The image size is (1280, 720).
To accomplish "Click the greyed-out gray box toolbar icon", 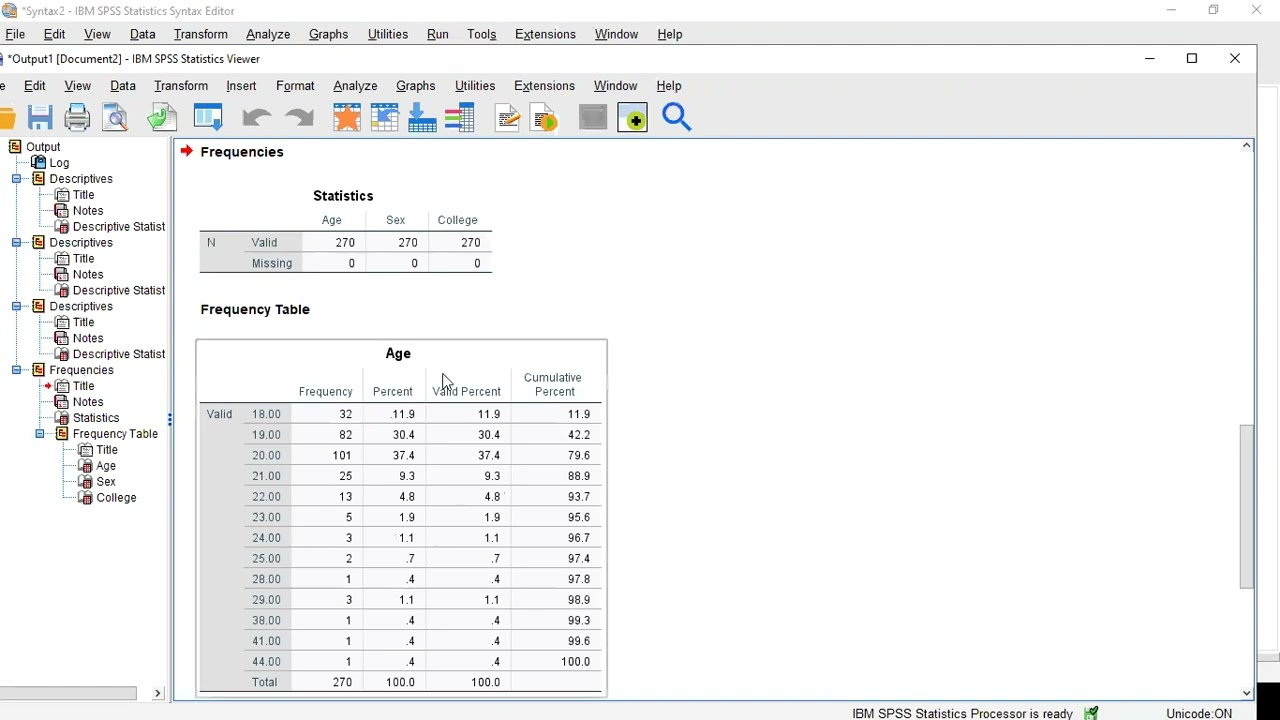I will pos(593,118).
